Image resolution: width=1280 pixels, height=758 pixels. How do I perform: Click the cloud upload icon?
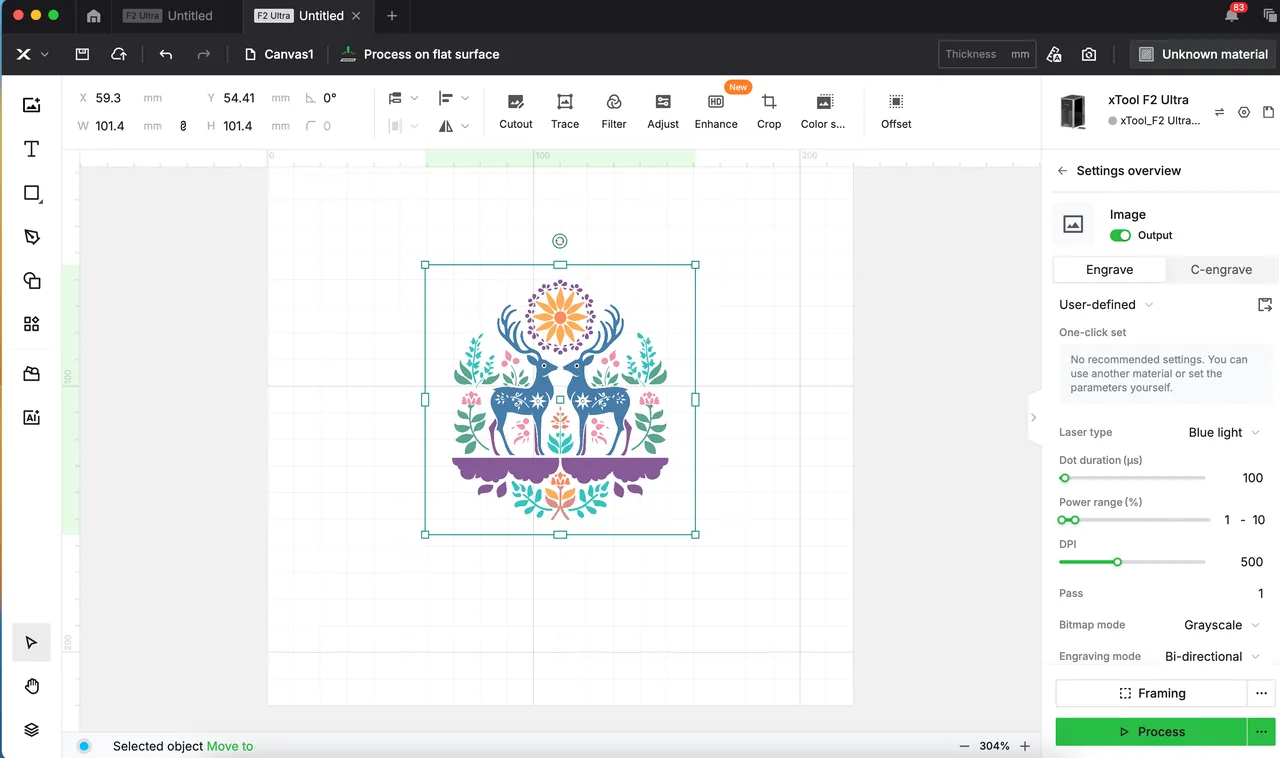pos(118,54)
